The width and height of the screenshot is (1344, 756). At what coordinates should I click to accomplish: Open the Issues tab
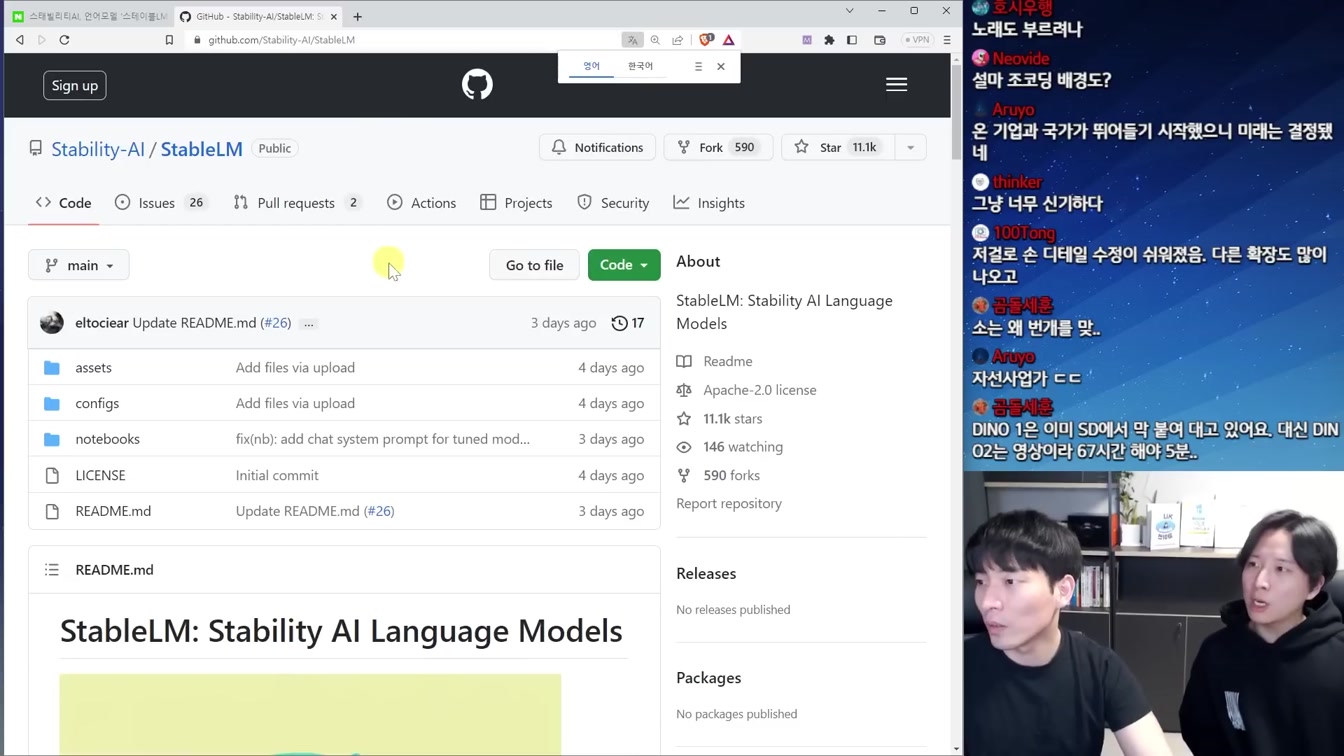(160, 203)
